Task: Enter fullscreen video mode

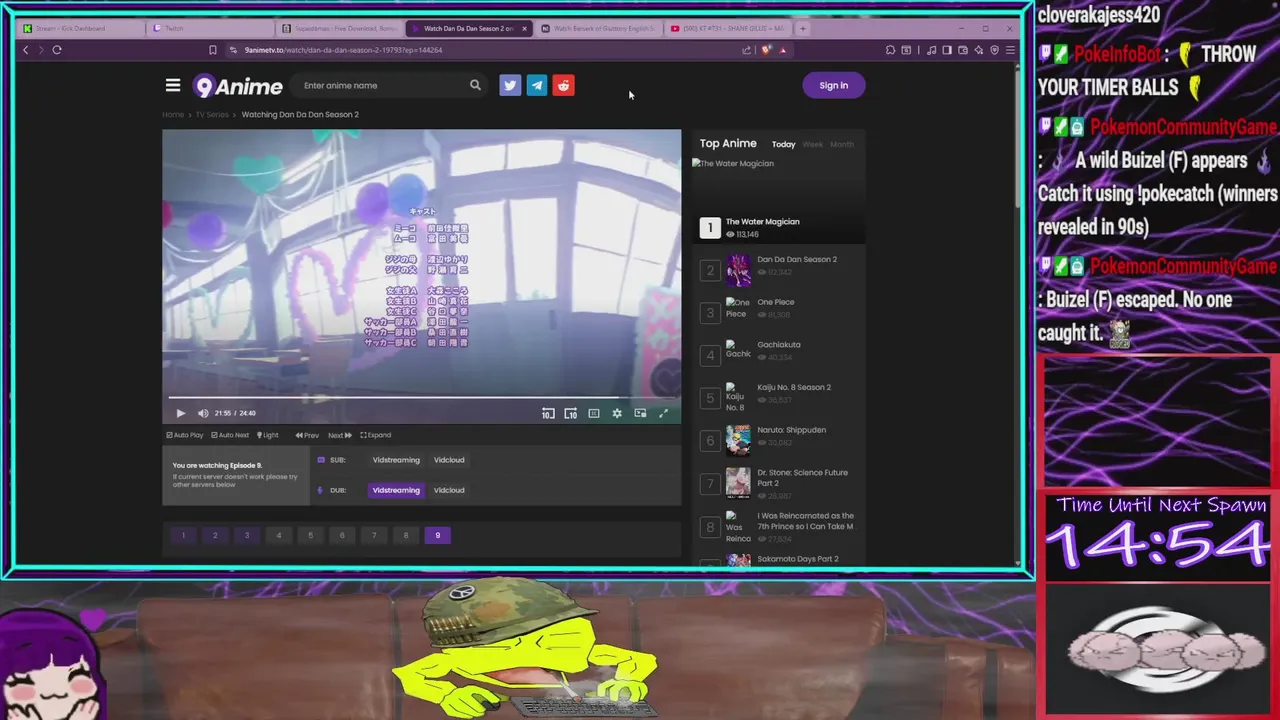Action: click(x=663, y=413)
